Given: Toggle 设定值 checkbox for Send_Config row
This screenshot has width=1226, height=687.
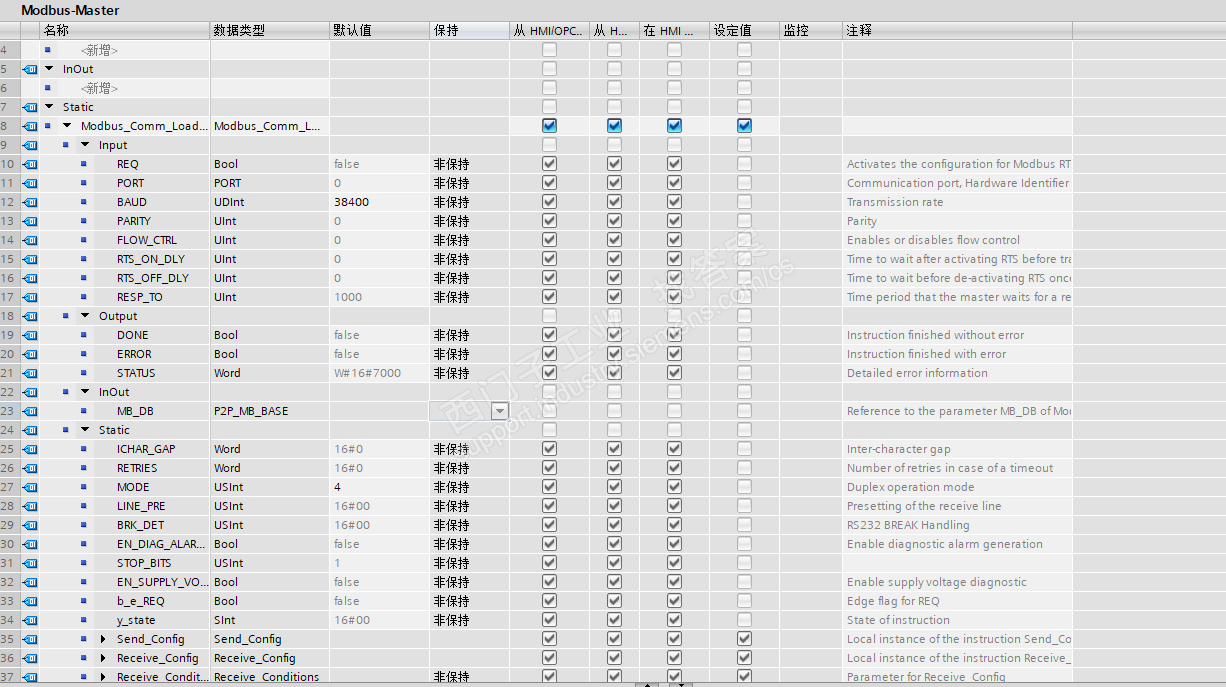Looking at the screenshot, I should 744,639.
